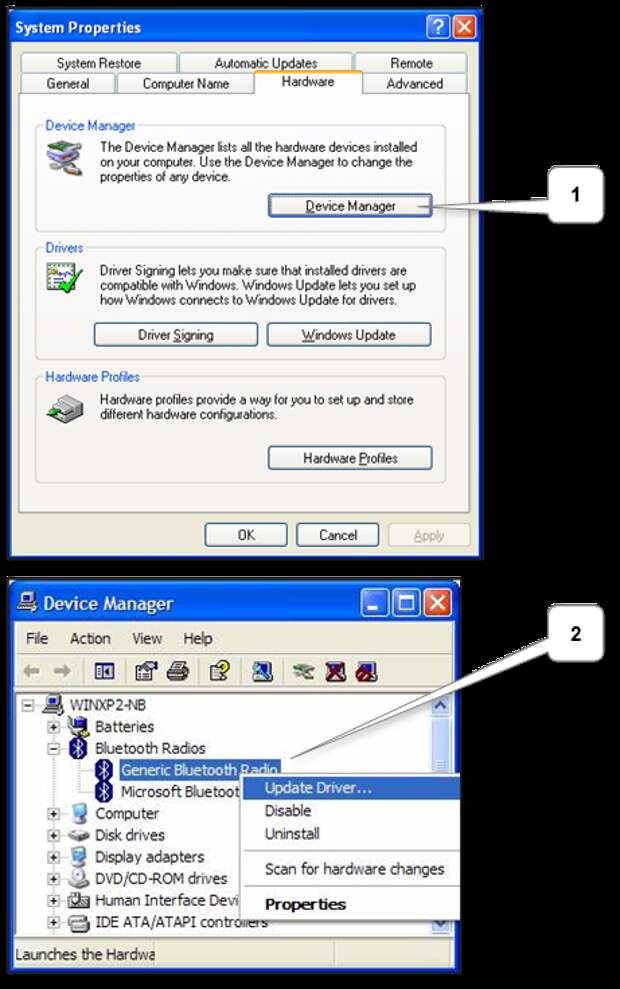This screenshot has width=620, height=989.
Task: Expand the Batteries node
Action: 54,727
